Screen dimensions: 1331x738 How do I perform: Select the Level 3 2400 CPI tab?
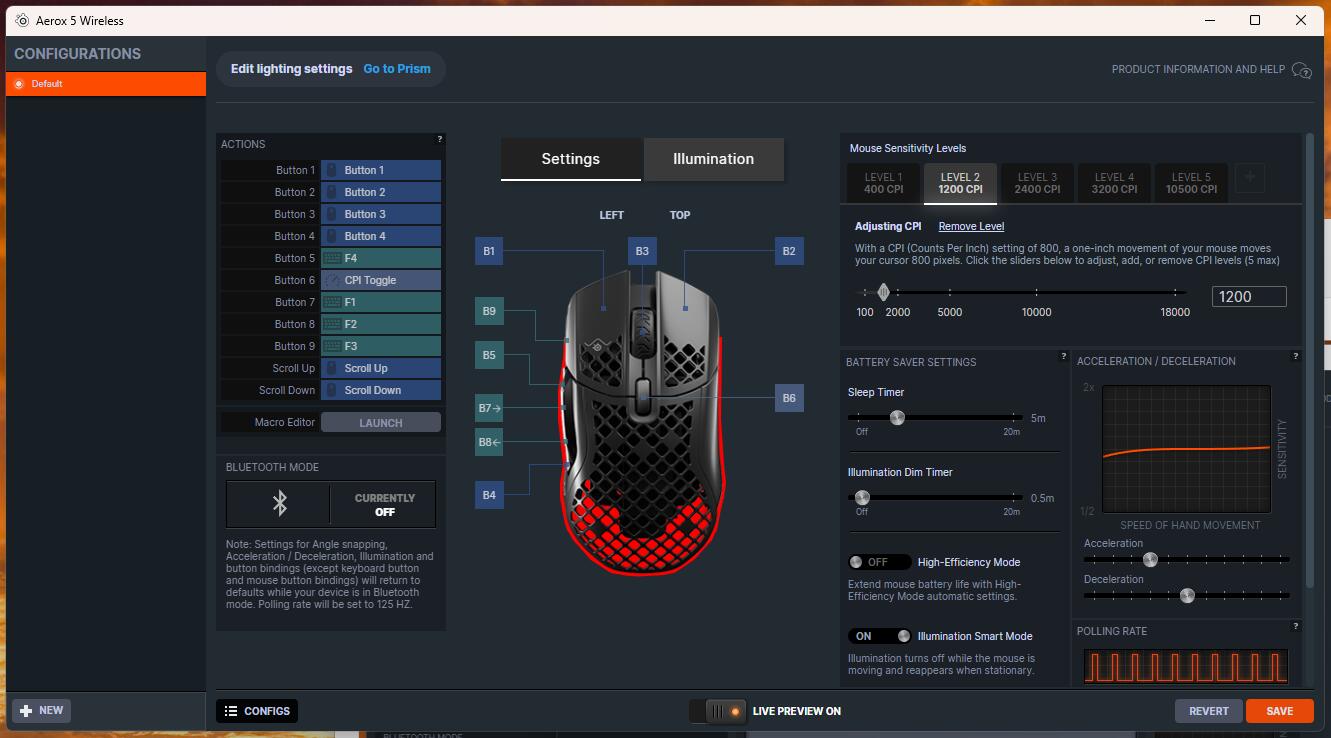(1037, 183)
